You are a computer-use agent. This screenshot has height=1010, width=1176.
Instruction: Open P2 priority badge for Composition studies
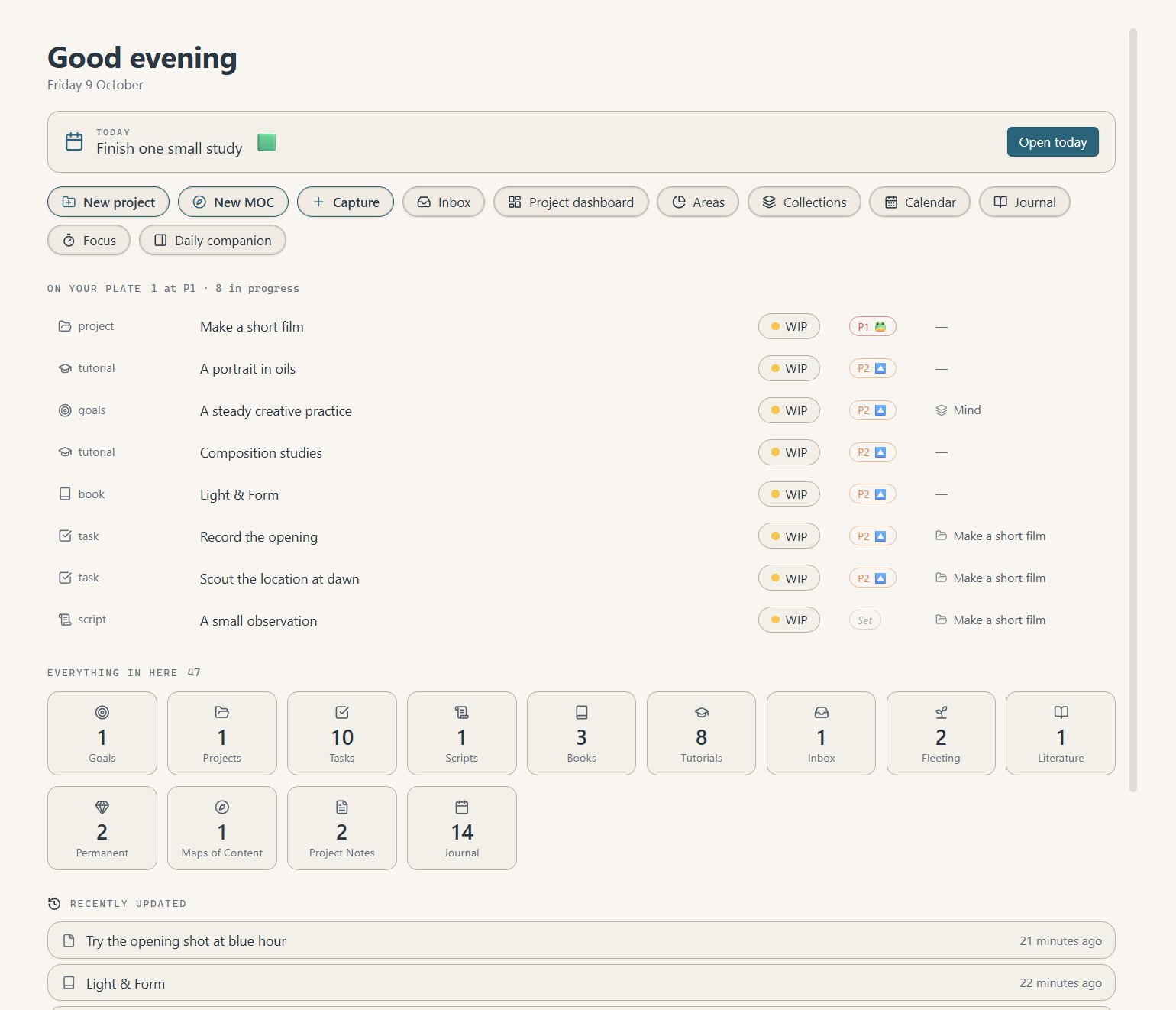[872, 452]
